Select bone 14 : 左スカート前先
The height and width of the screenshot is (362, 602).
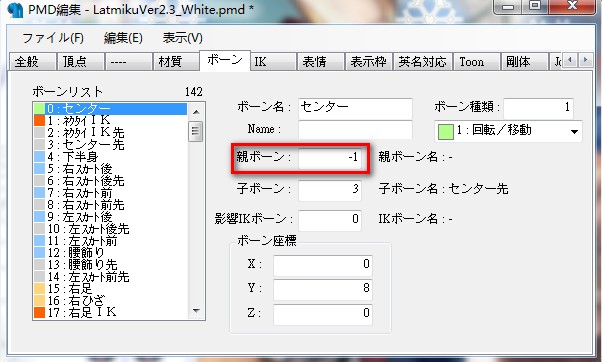[110, 277]
